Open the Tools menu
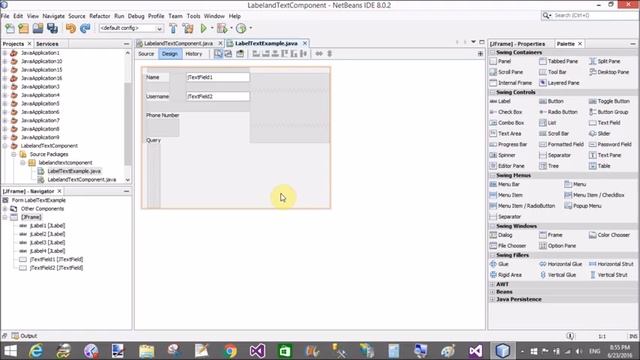Screen dimensions: 640x360 point(193,16)
